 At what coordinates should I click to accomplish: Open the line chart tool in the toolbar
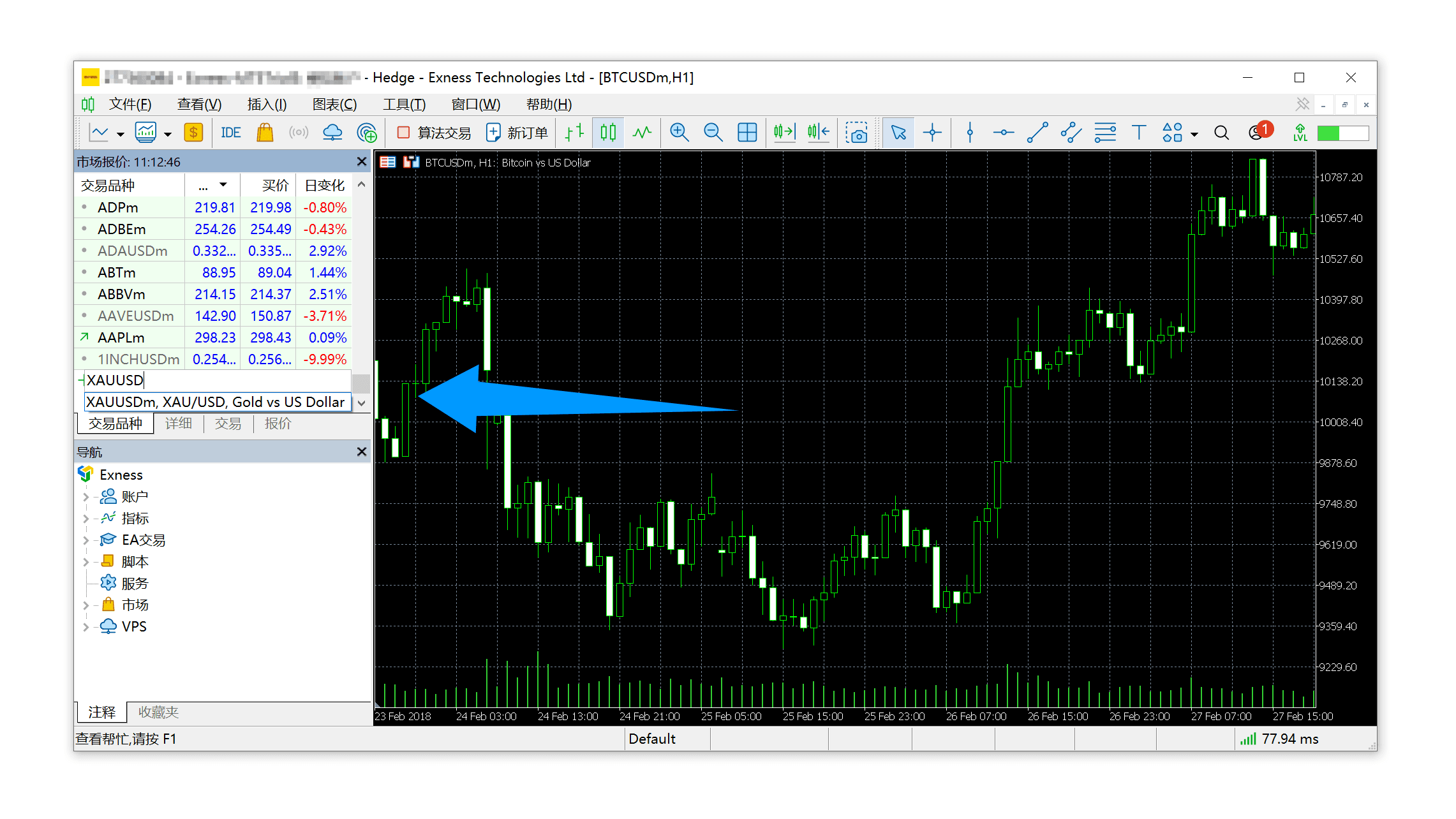click(98, 133)
